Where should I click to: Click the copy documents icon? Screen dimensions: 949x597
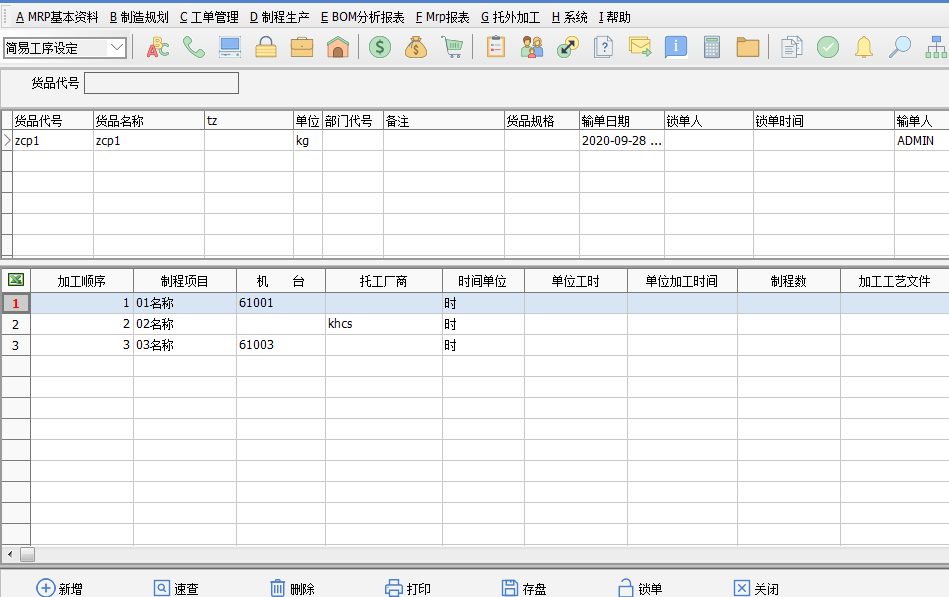tap(791, 47)
